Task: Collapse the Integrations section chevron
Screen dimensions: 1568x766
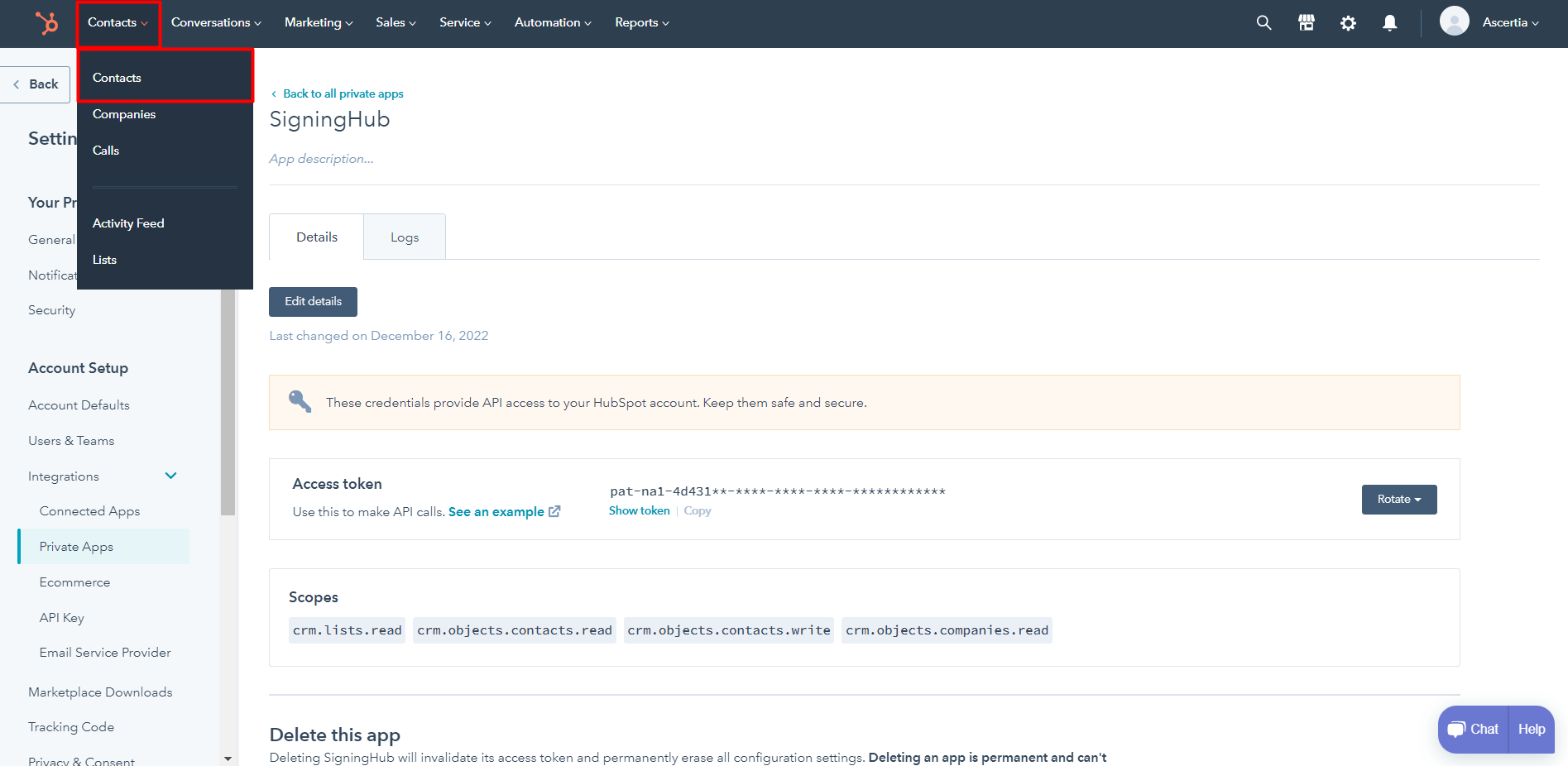Action: pos(171,476)
